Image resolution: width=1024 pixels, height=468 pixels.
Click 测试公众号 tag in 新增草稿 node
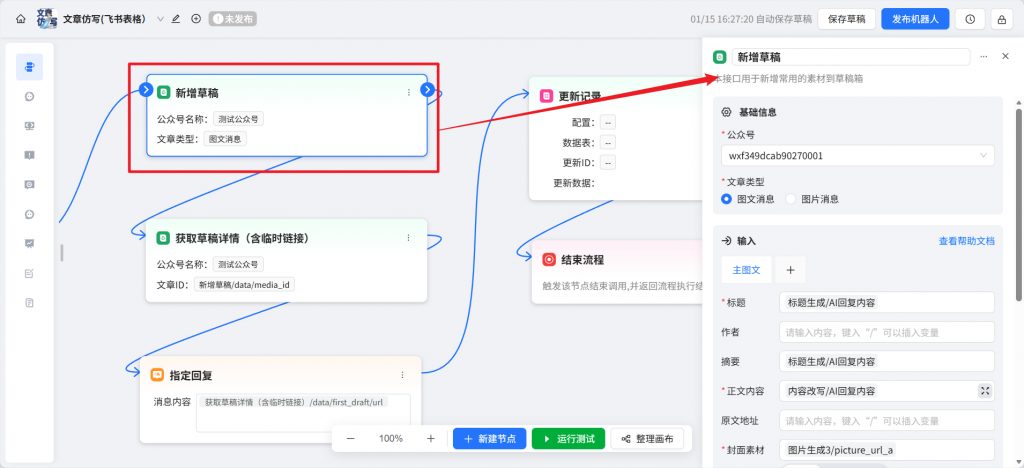[238, 119]
